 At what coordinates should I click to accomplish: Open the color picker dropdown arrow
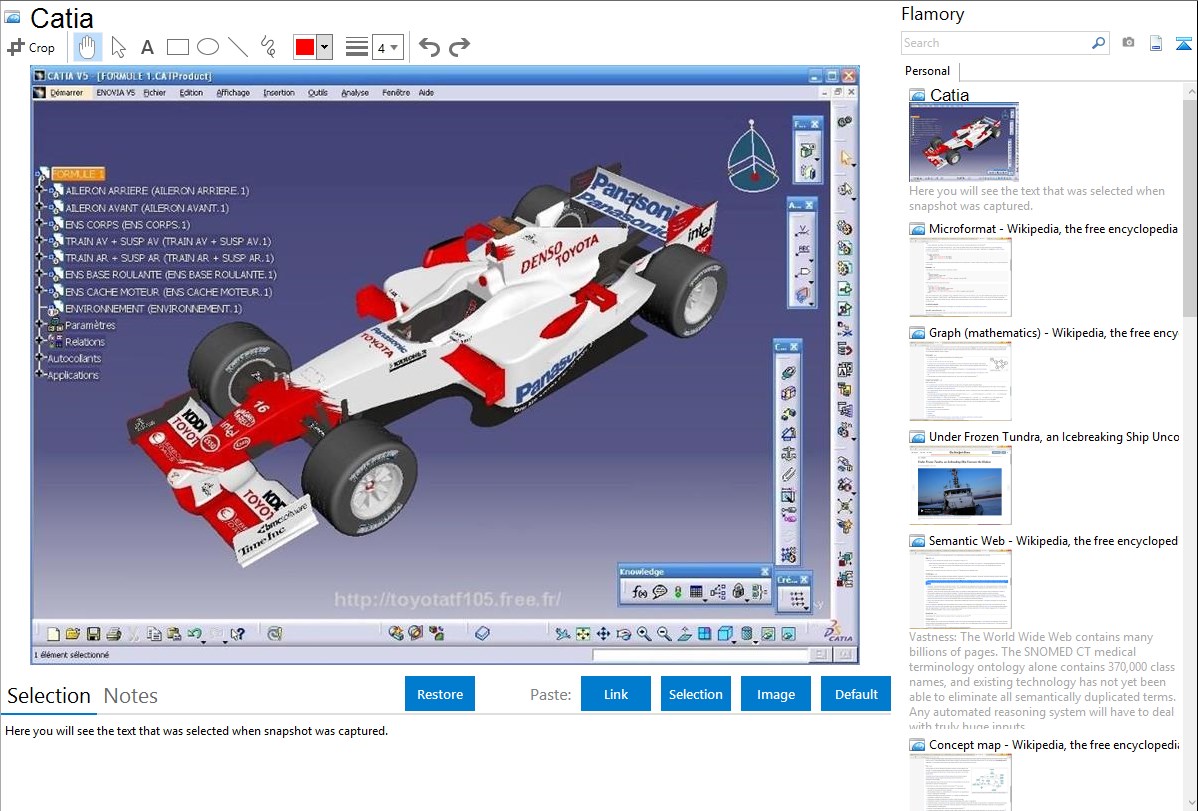324,47
